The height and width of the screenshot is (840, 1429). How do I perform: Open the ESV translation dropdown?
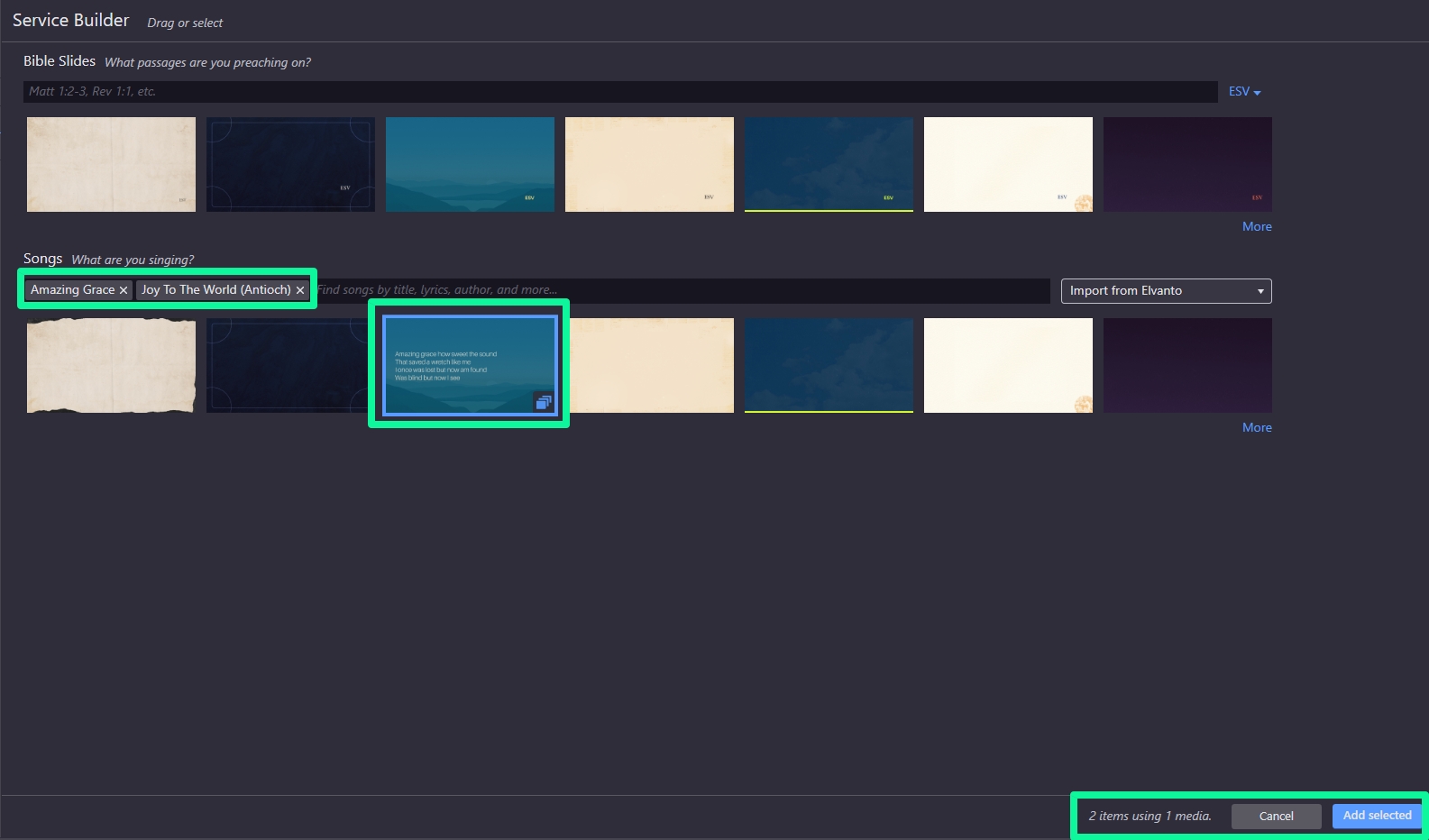point(1244,92)
